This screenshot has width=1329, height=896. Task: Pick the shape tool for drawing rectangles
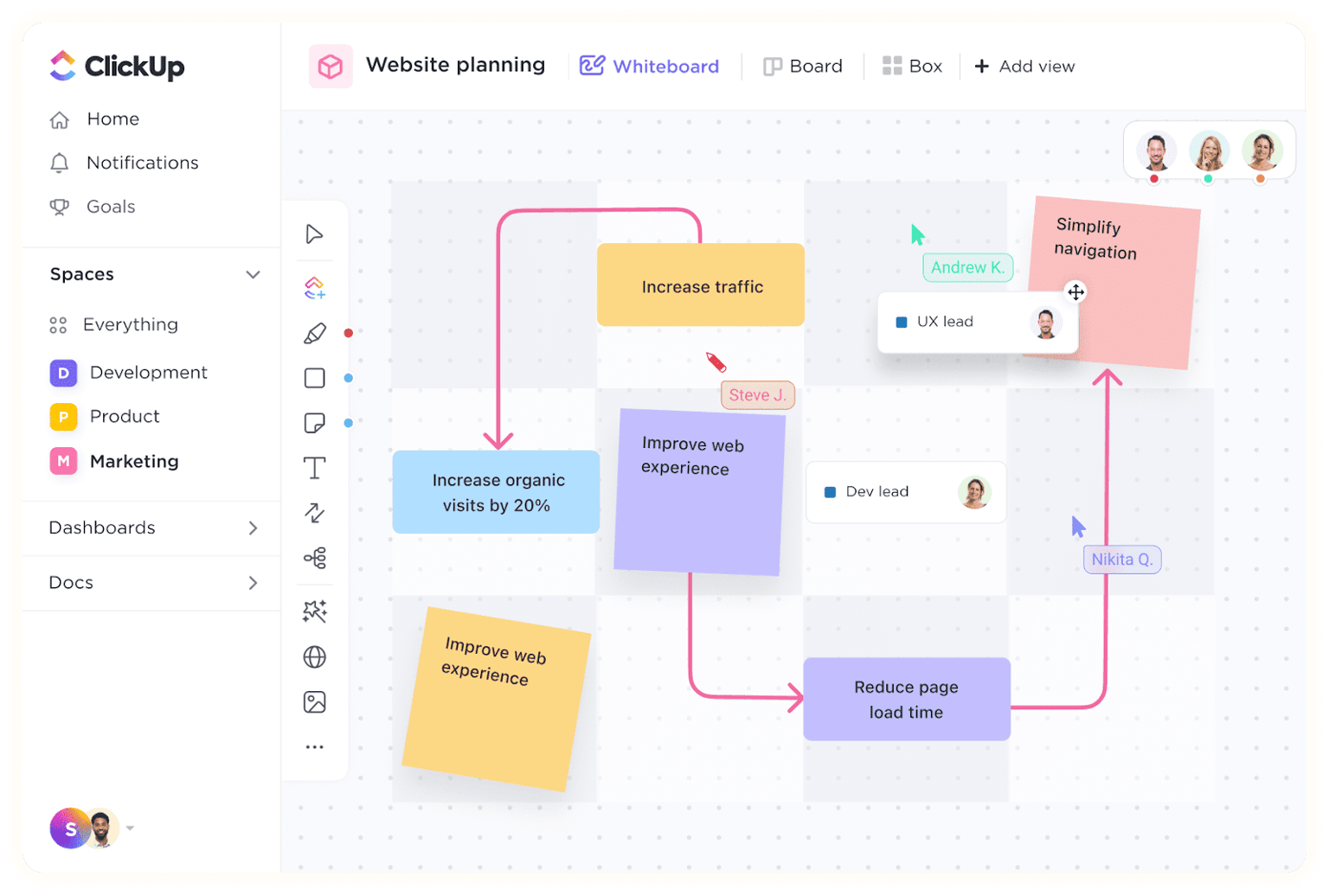tap(314, 378)
